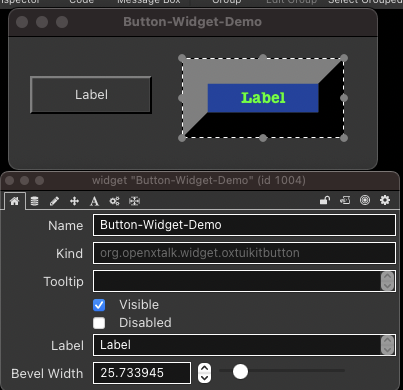The image size is (403, 390).
Task: Minimize the Button-Widget-Demo window
Action: 42,22
